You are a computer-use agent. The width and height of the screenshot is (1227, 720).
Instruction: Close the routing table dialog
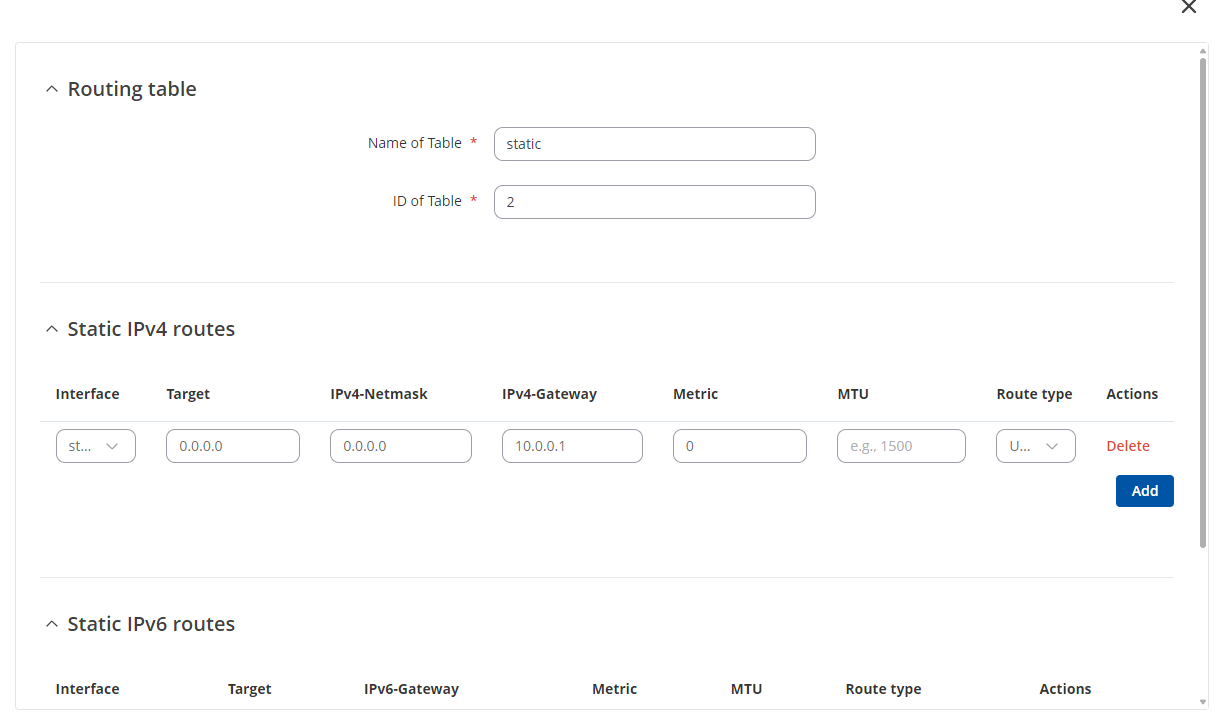tap(1188, 7)
